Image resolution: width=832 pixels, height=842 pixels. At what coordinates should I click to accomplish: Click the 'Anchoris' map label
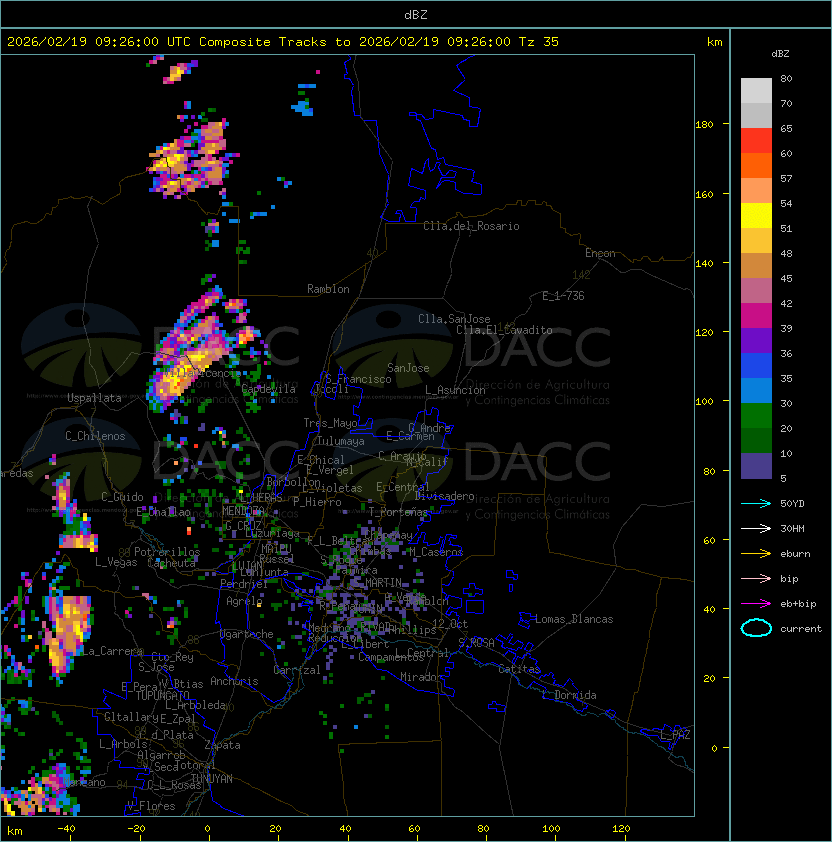pyautogui.click(x=234, y=681)
